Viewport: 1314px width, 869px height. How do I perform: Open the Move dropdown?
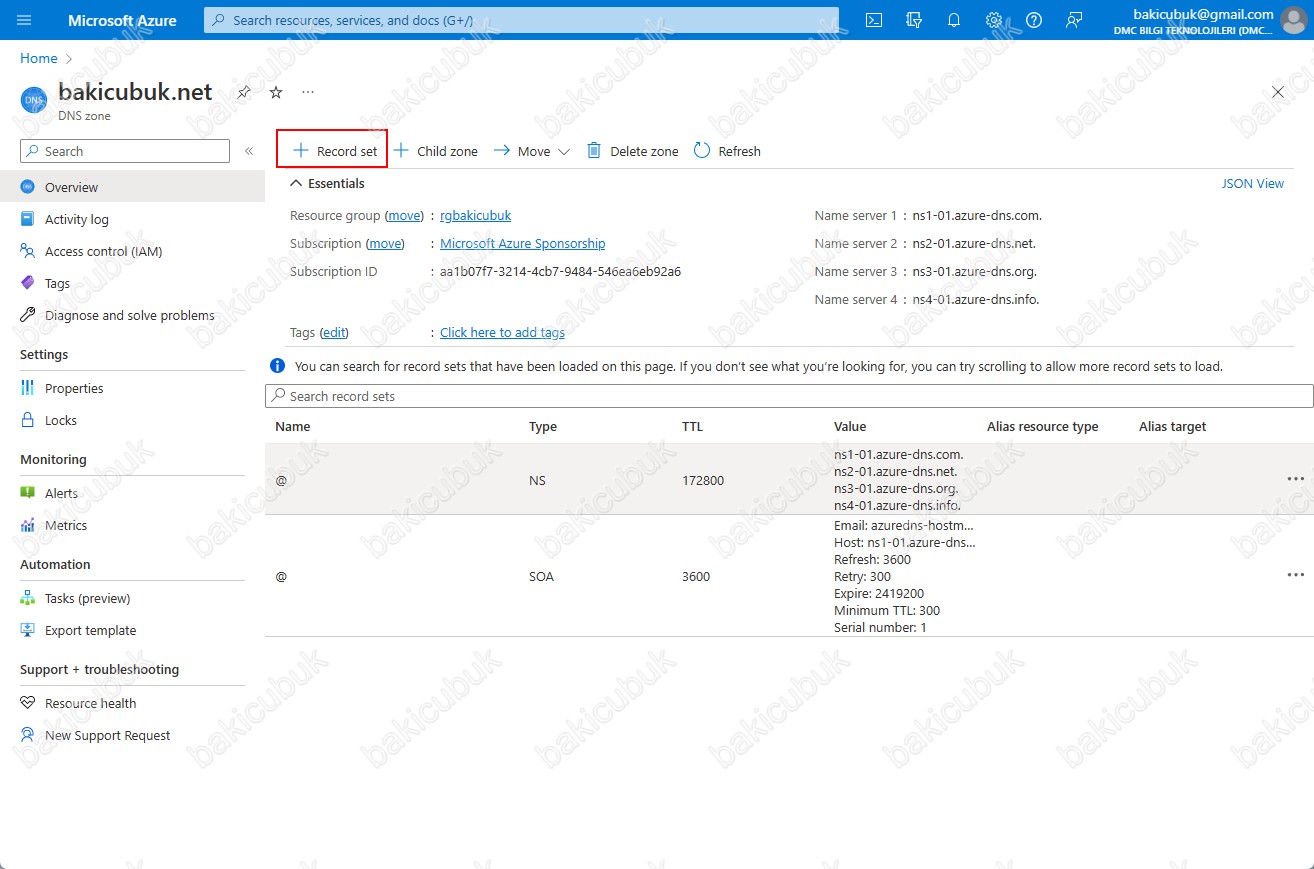point(531,151)
